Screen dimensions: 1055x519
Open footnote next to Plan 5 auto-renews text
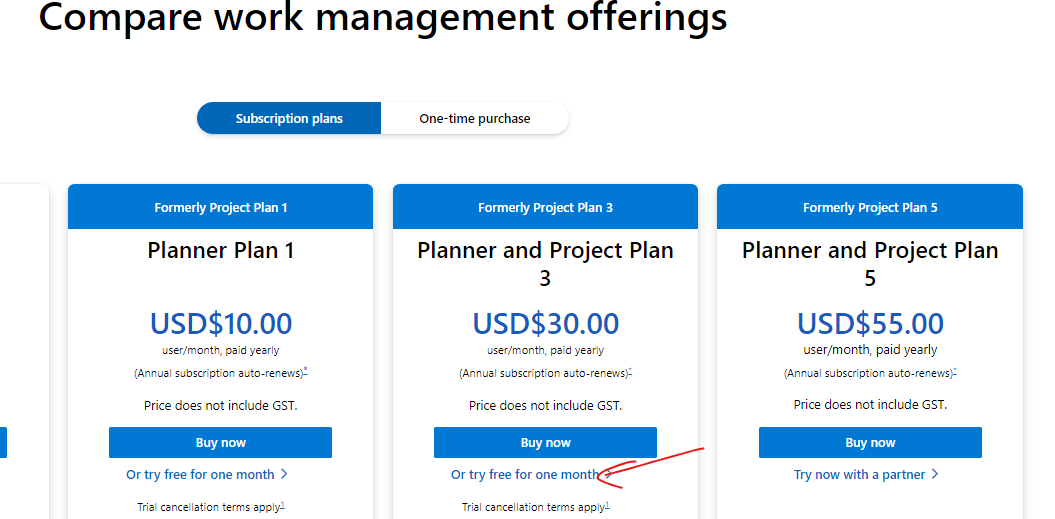coord(955,370)
